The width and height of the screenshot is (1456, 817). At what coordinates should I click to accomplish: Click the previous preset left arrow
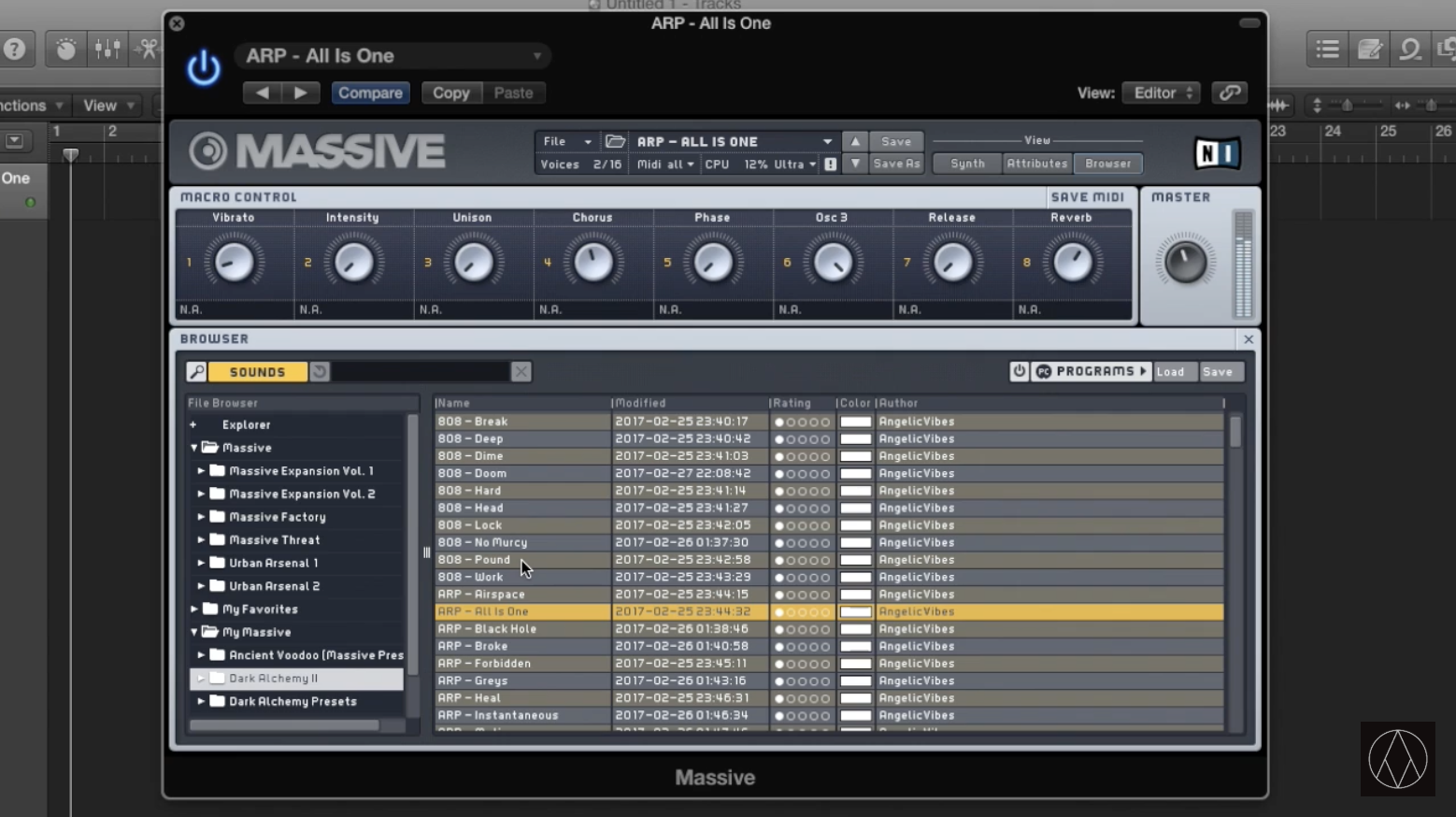click(x=263, y=93)
